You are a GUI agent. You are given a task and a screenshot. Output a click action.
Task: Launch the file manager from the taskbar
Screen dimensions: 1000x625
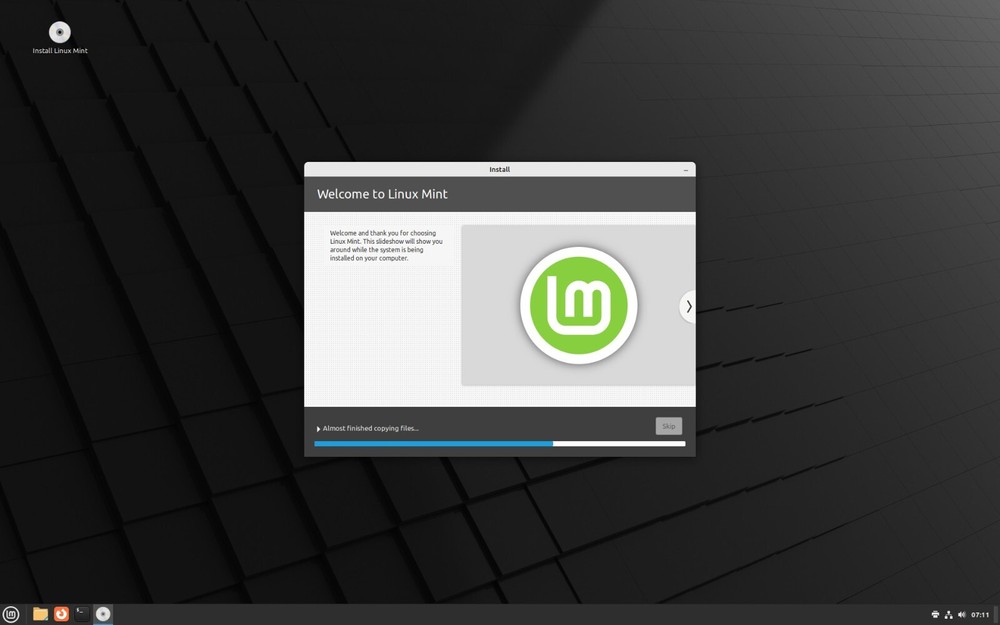point(38,613)
